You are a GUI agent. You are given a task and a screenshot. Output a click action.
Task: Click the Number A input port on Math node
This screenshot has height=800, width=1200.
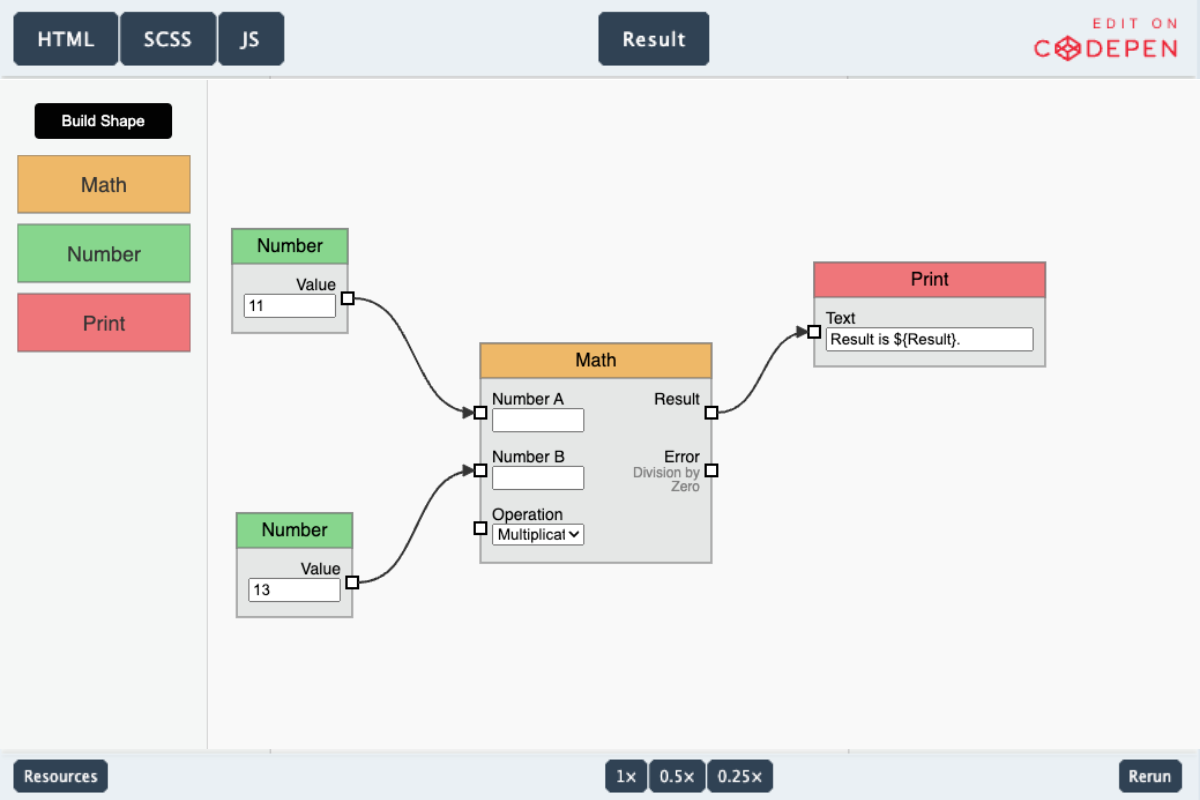pyautogui.click(x=480, y=412)
